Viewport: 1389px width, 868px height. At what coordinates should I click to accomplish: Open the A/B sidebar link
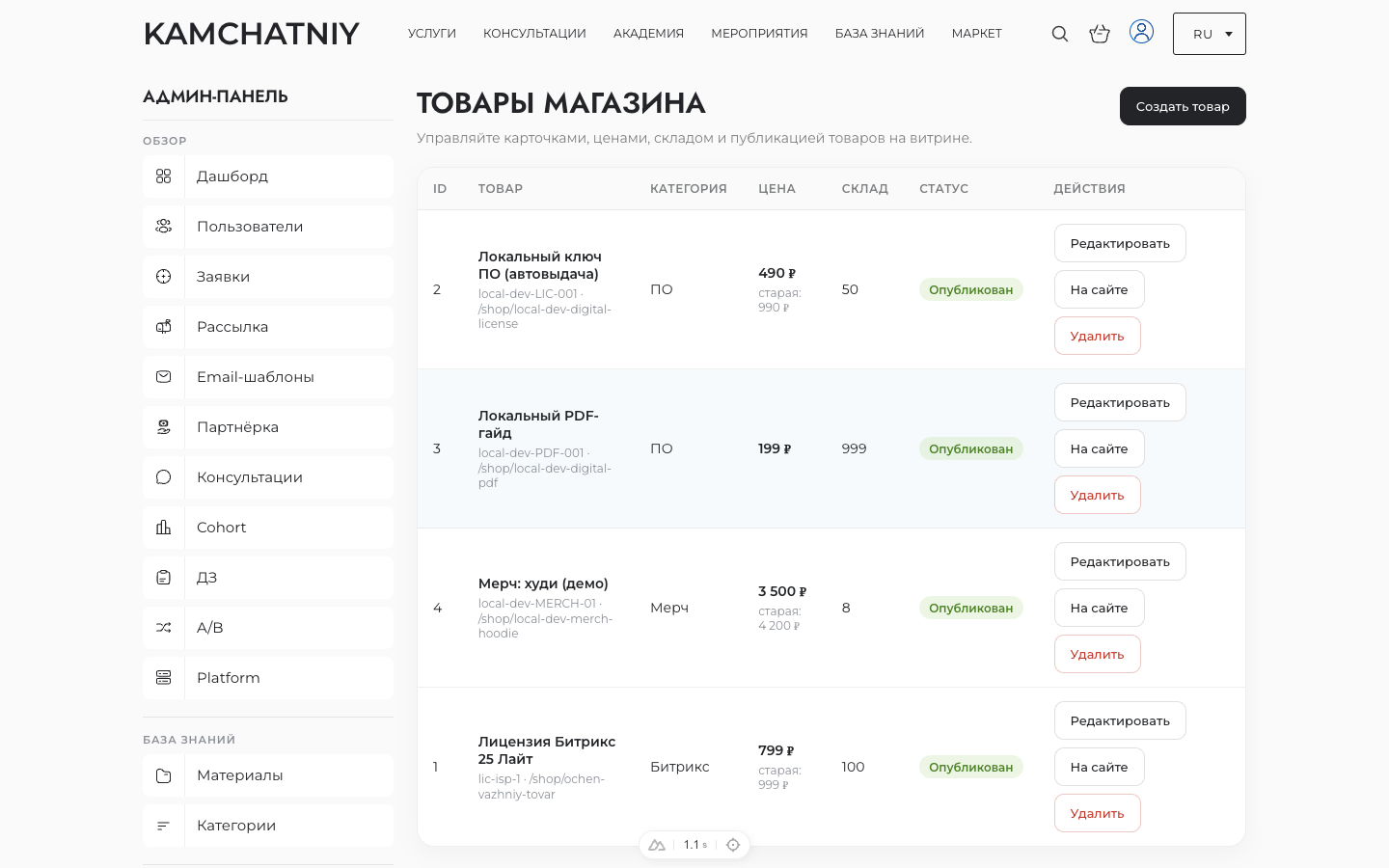tap(268, 628)
